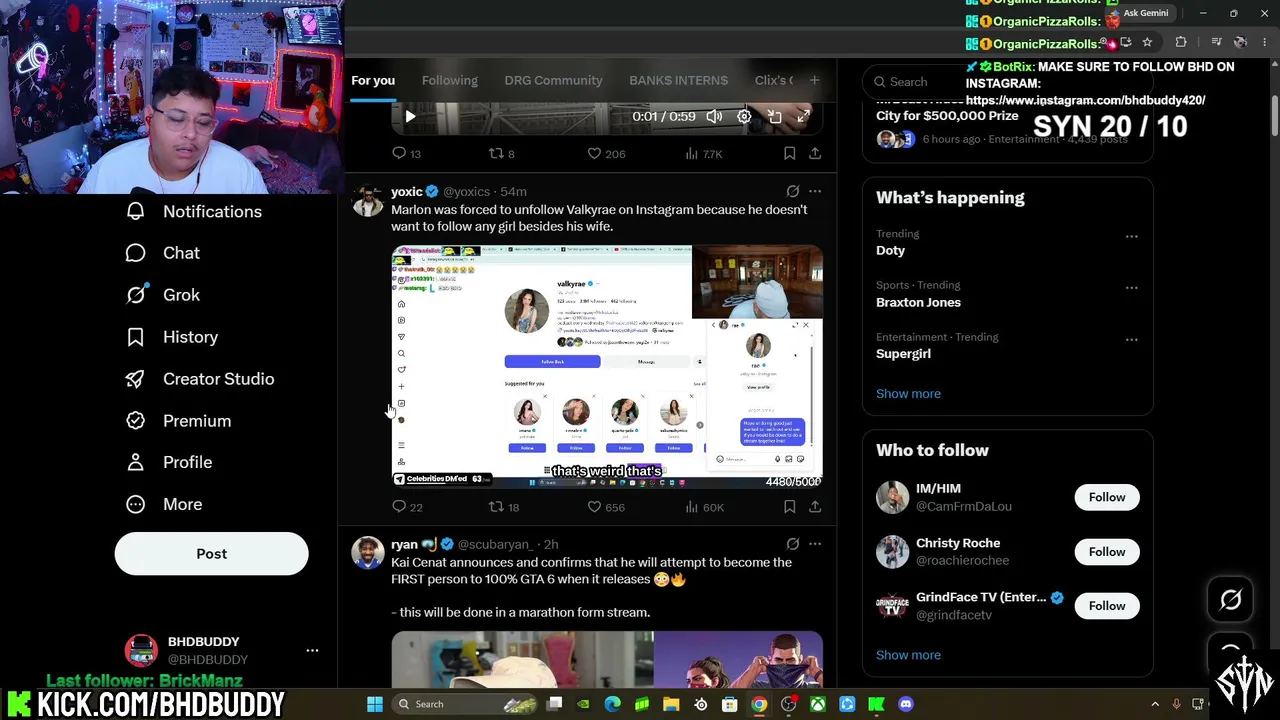Open yoxic's profile avatar
Image resolution: width=1280 pixels, height=720 pixels.
coord(368,200)
